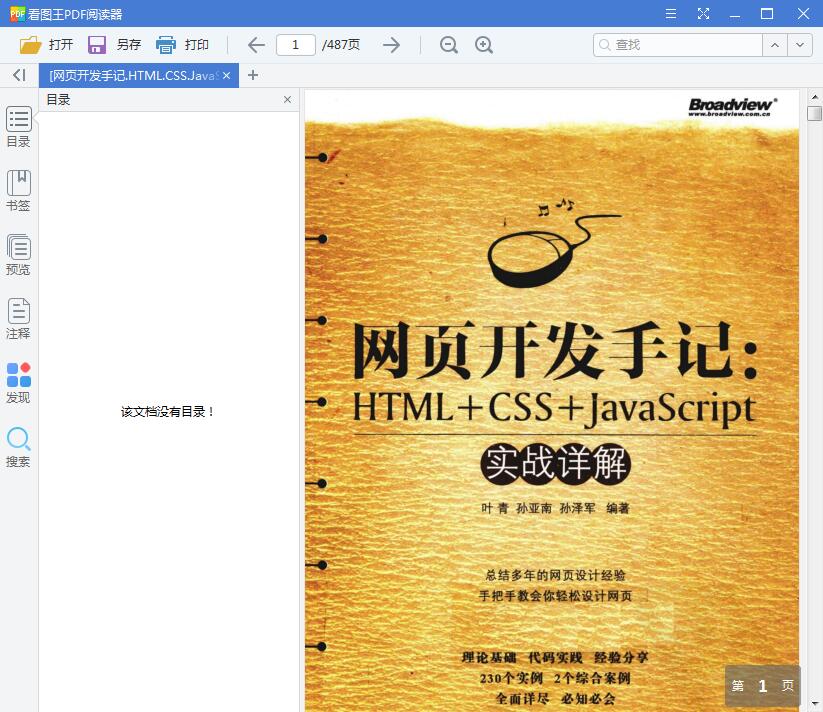The width and height of the screenshot is (823, 712).
Task: Zoom out using the magnifier minus icon
Action: [448, 44]
